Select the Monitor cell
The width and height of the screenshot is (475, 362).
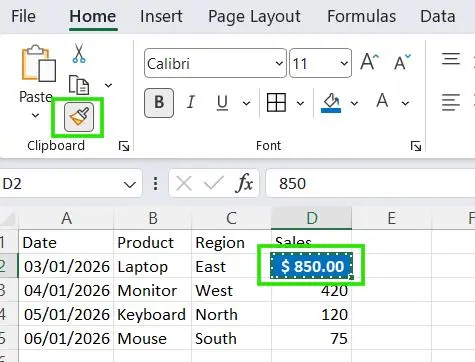point(153,290)
